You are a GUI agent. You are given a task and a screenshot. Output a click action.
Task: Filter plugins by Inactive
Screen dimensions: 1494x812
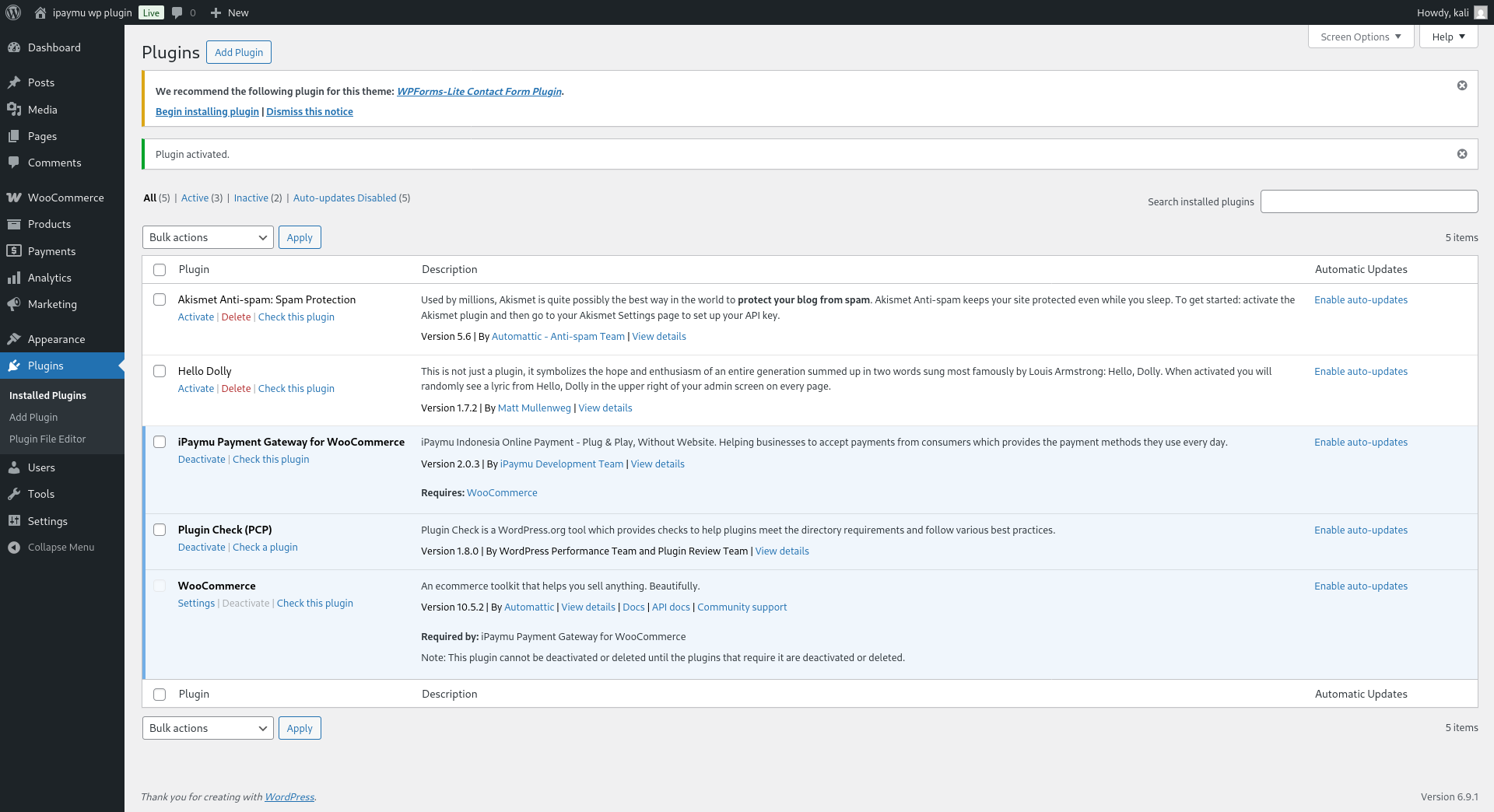click(251, 198)
